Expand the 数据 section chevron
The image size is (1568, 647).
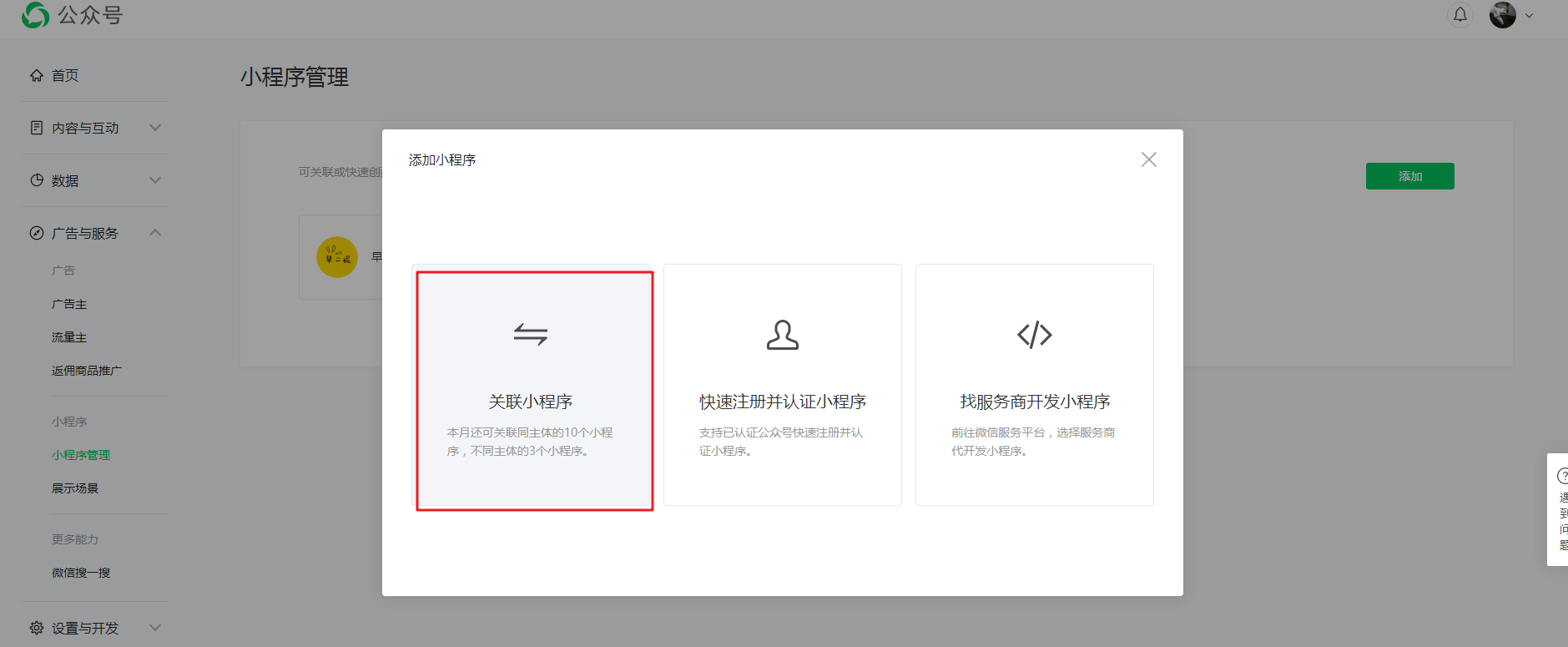(155, 180)
